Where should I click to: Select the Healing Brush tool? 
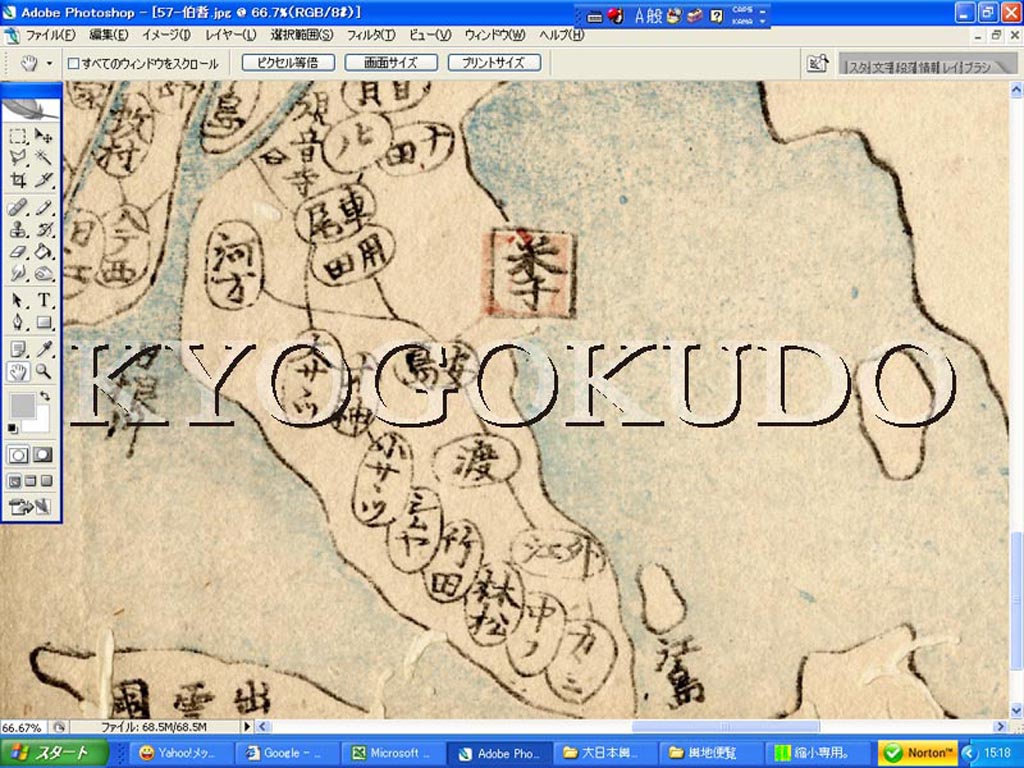[18, 208]
